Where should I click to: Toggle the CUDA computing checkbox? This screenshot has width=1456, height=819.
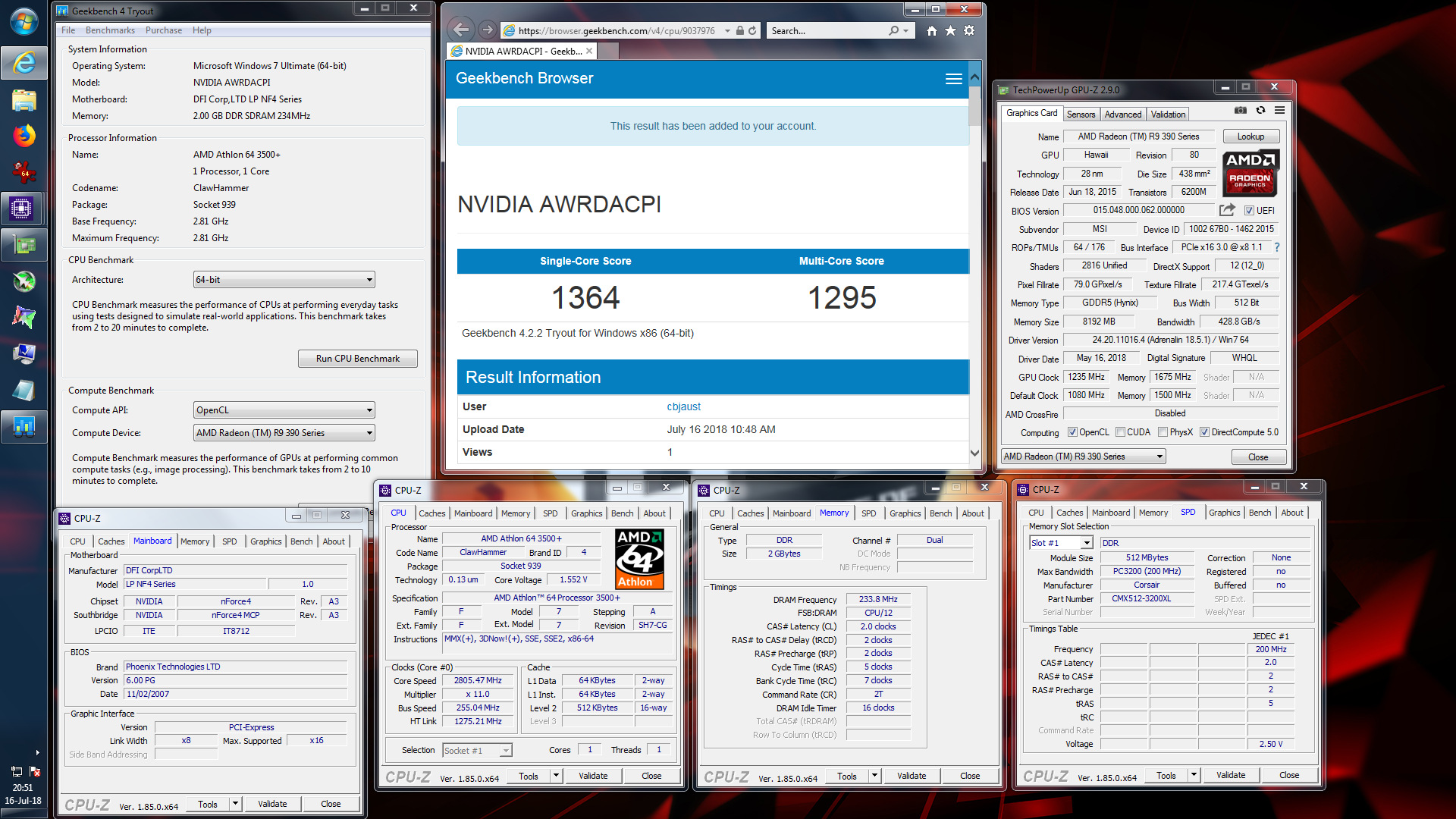click(x=1120, y=432)
